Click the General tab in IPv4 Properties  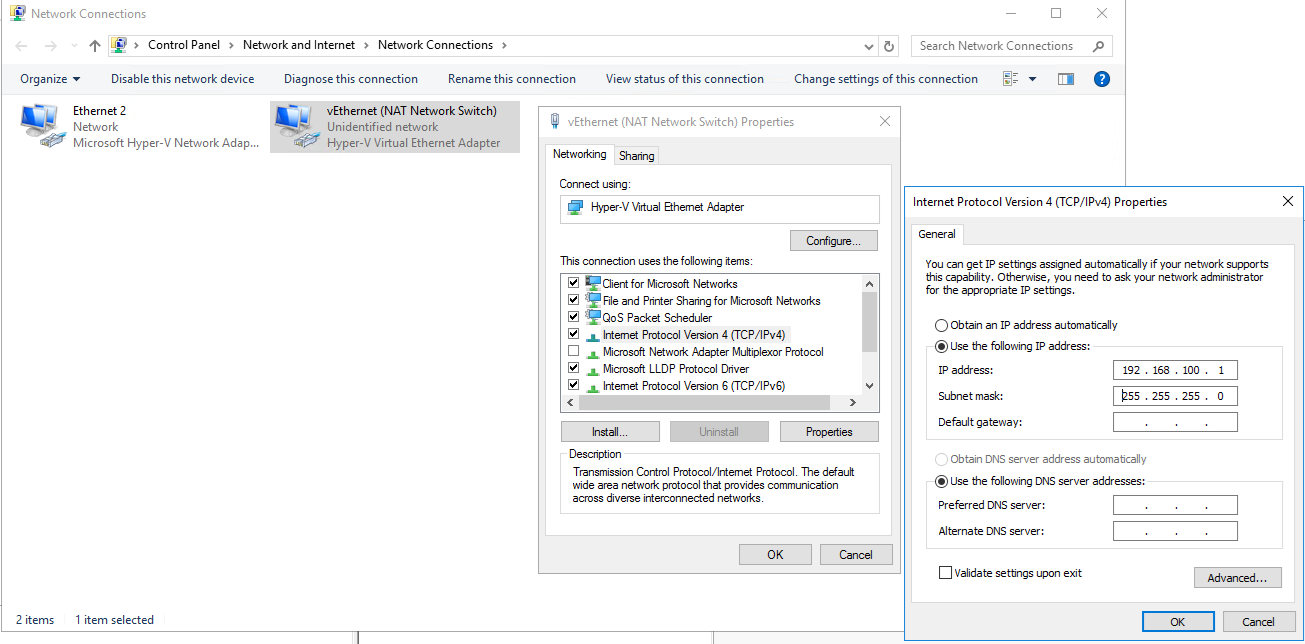pyautogui.click(x=937, y=234)
